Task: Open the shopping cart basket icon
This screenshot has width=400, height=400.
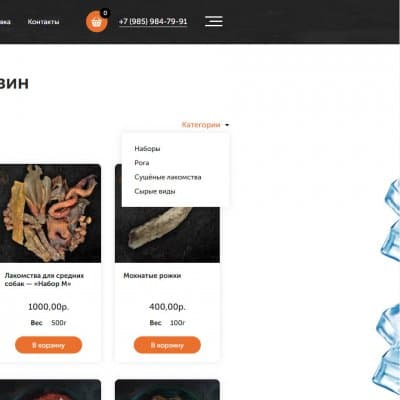Action: (x=97, y=22)
